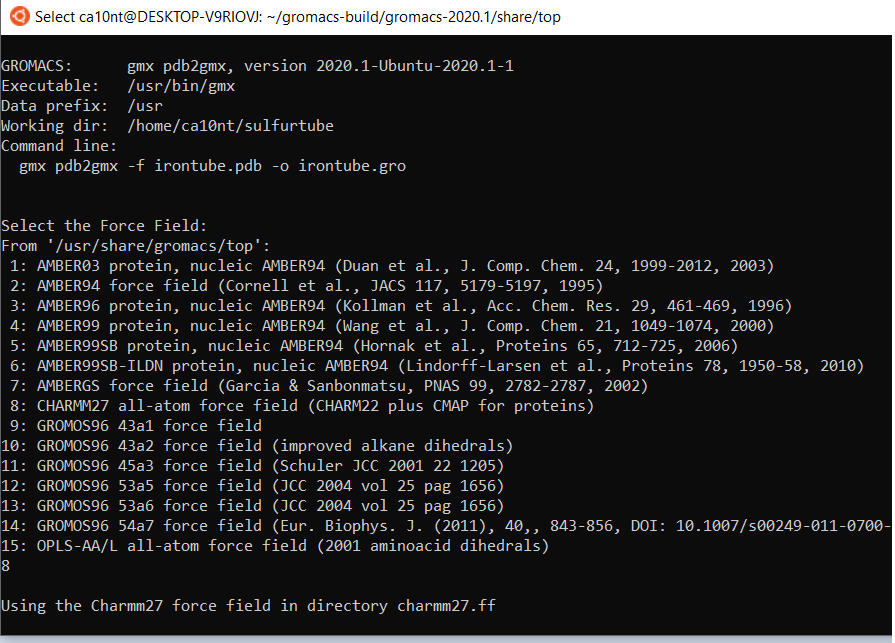This screenshot has width=895, height=643.
Task: Click the Ubuntu icon in the title bar
Action: click(x=19, y=17)
